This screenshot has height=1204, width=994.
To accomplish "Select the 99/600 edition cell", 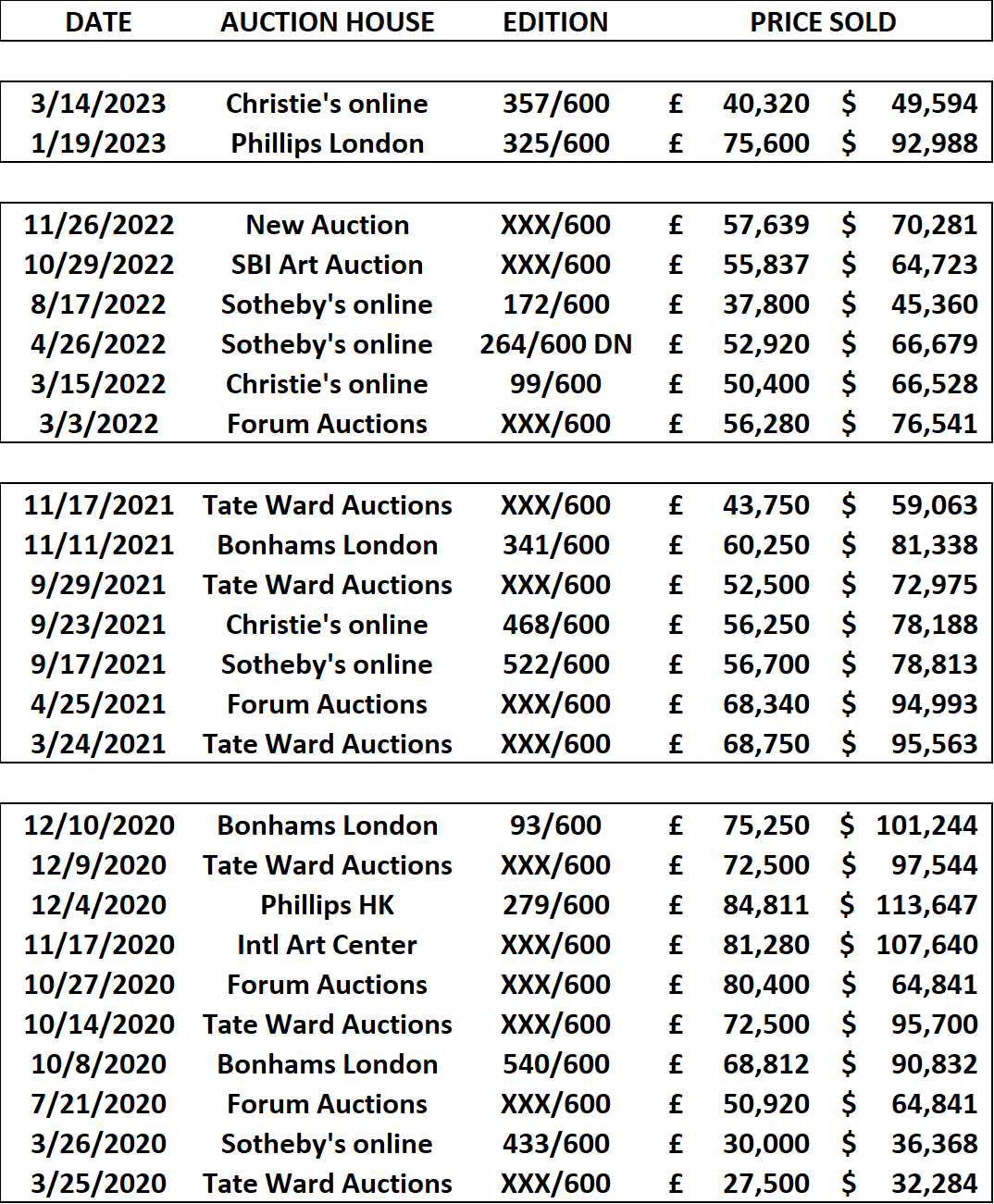I will [x=555, y=384].
